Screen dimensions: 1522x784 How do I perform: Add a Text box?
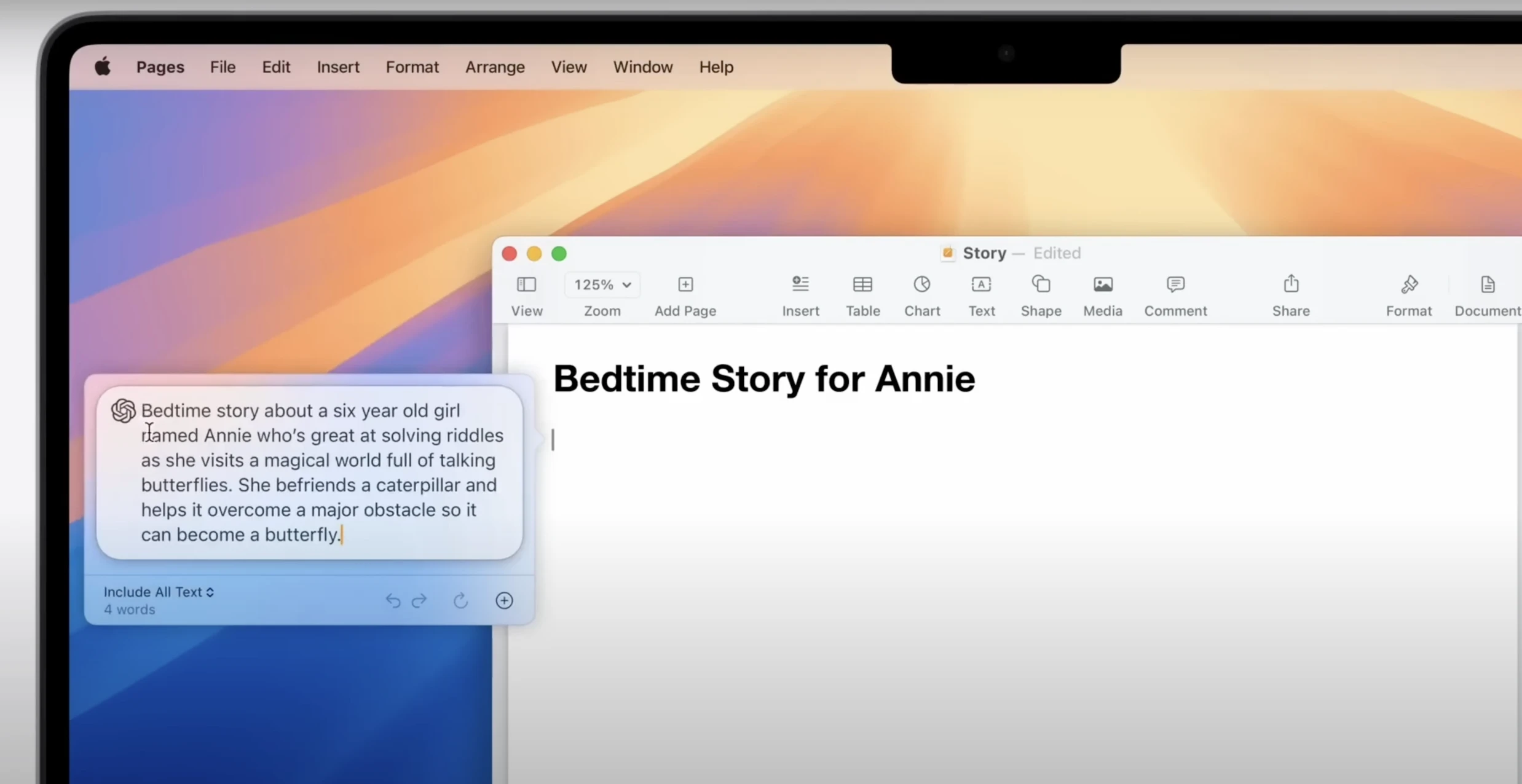[981, 295]
